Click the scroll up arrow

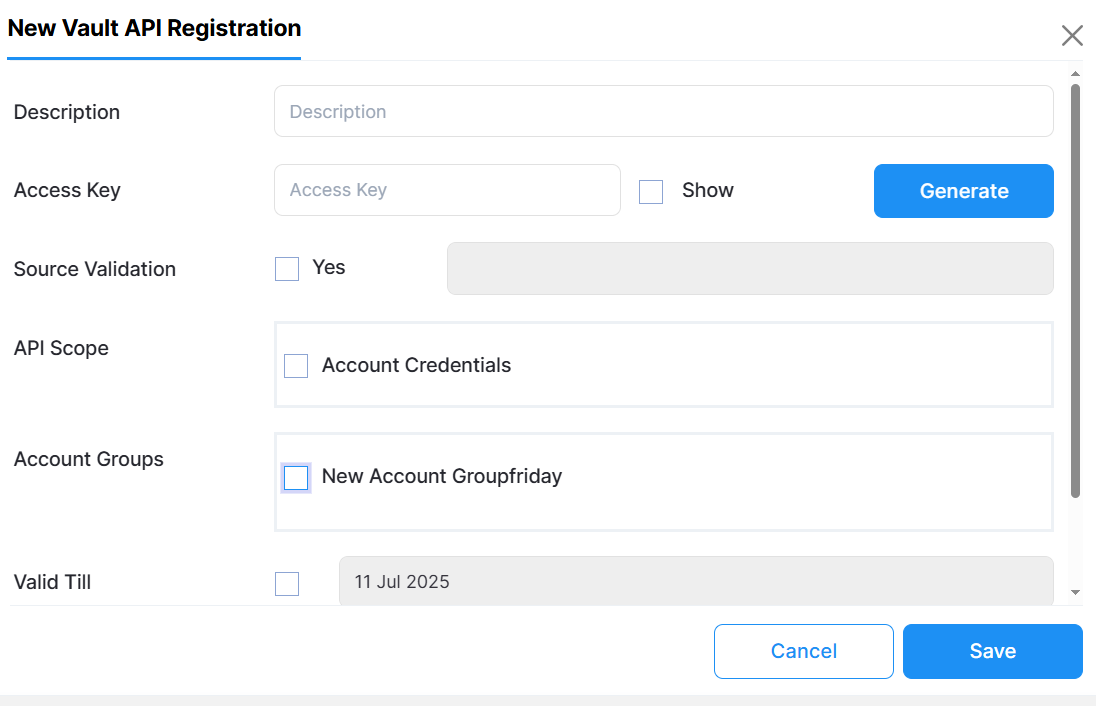tap(1076, 74)
